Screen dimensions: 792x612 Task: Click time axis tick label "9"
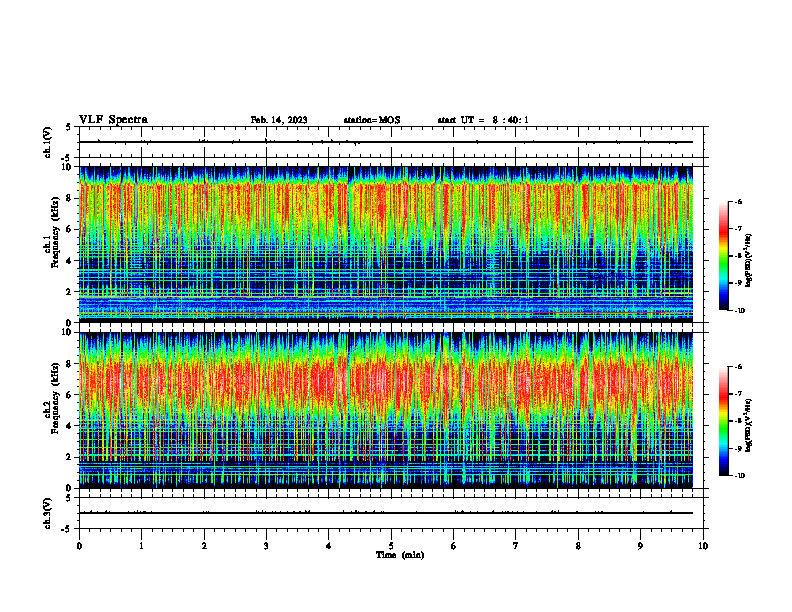click(x=640, y=546)
